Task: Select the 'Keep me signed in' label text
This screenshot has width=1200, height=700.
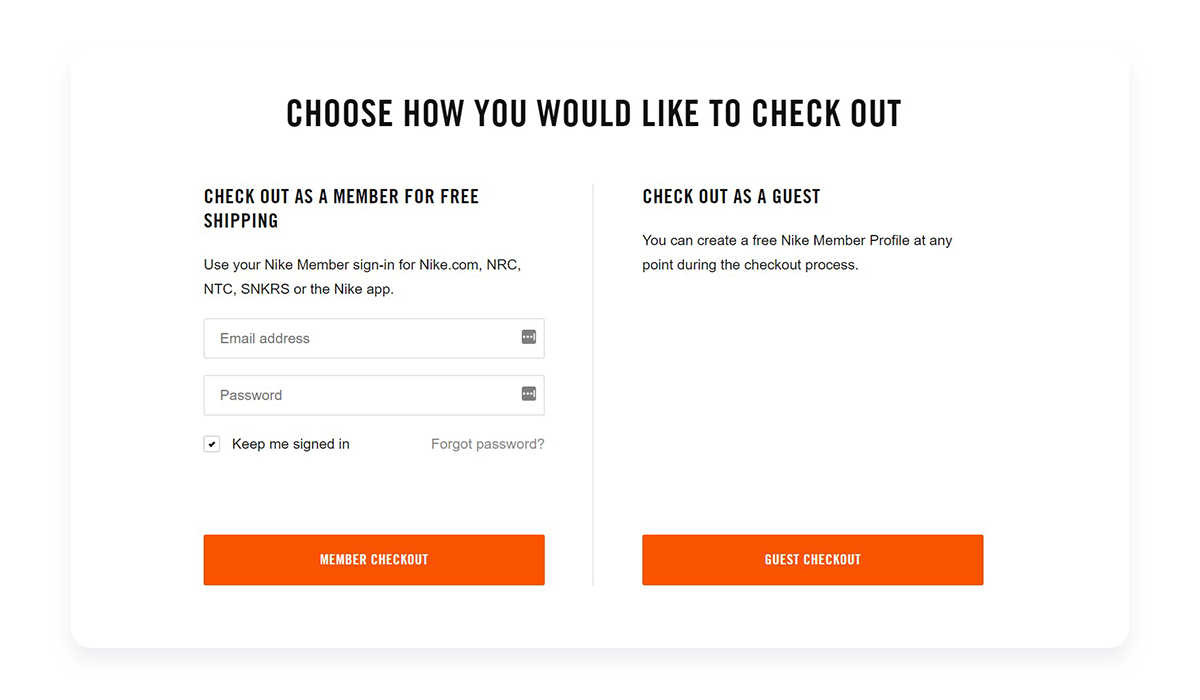Action: tap(291, 444)
